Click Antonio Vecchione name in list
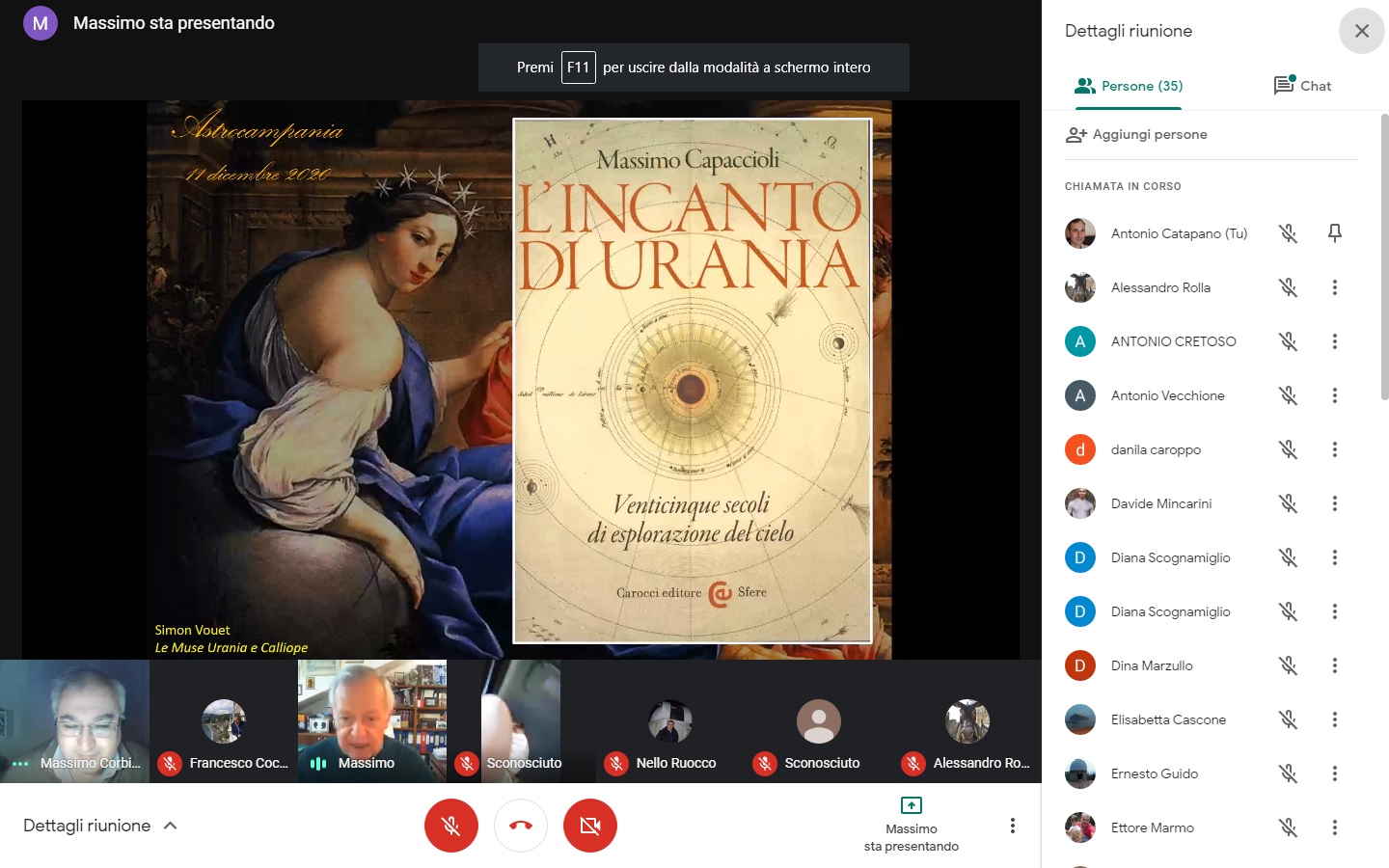Screen dimensions: 1389x868 pyautogui.click(x=1167, y=395)
